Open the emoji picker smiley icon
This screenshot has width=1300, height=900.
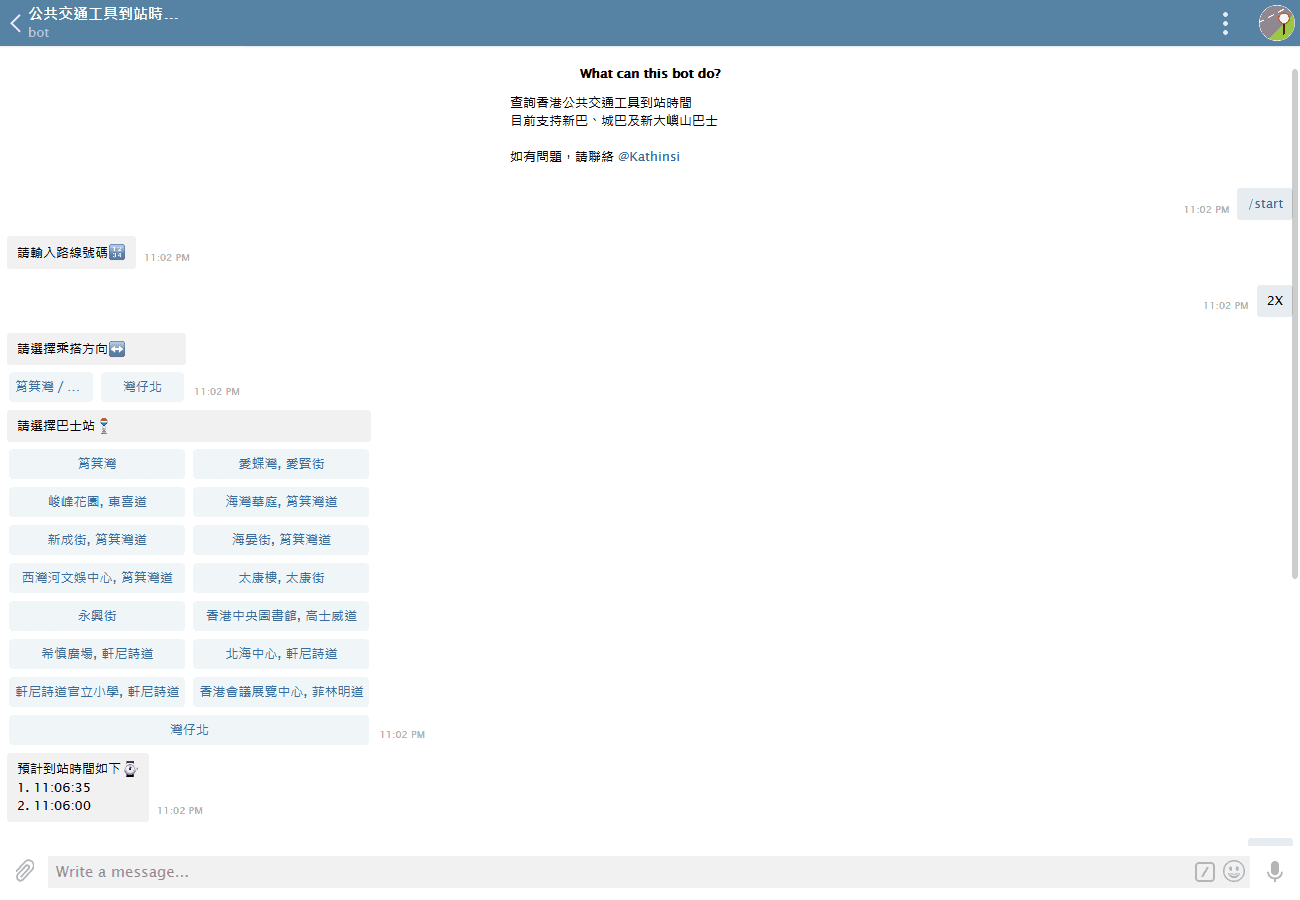click(1234, 871)
